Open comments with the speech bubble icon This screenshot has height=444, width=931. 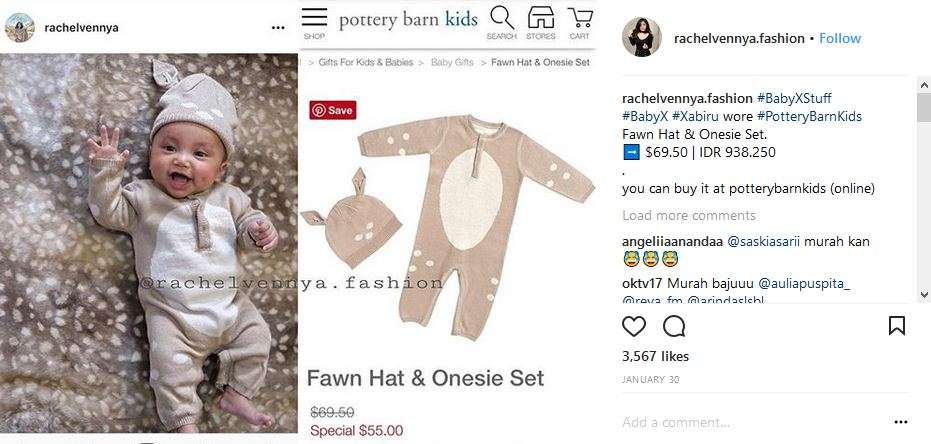coord(674,326)
